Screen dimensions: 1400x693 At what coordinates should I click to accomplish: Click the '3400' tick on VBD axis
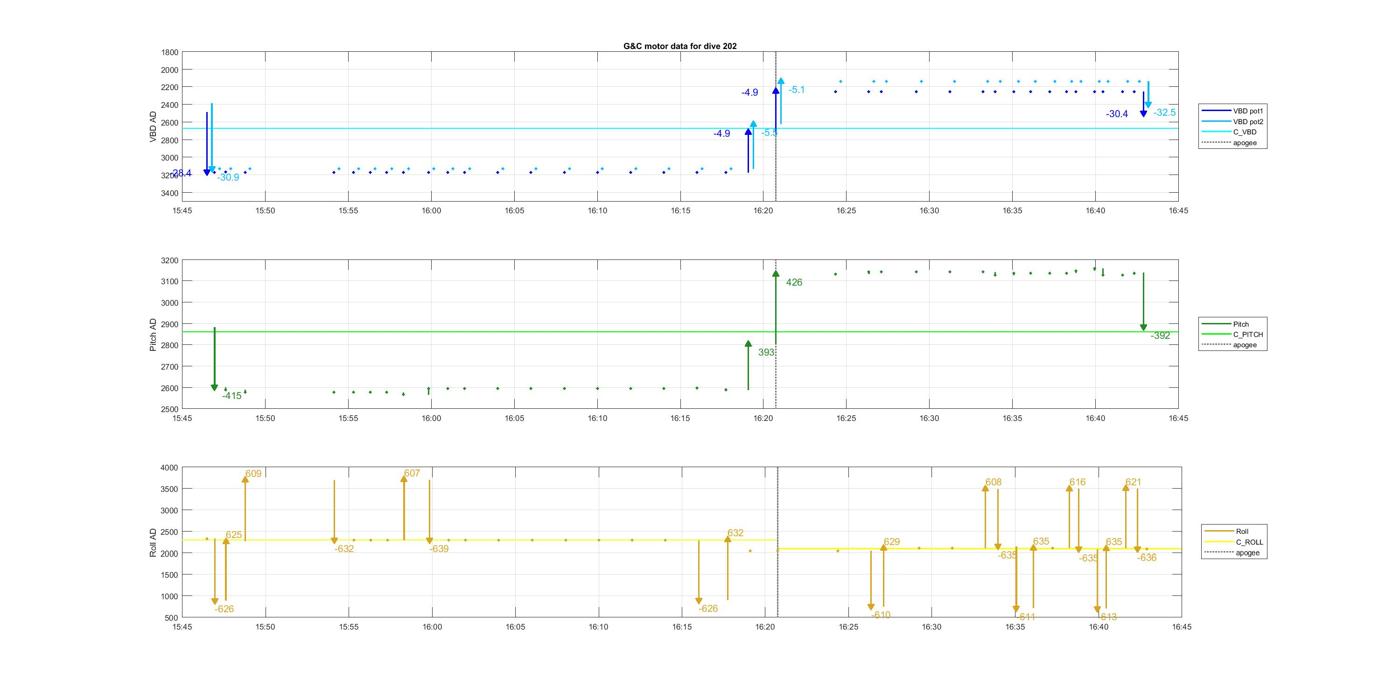point(170,193)
